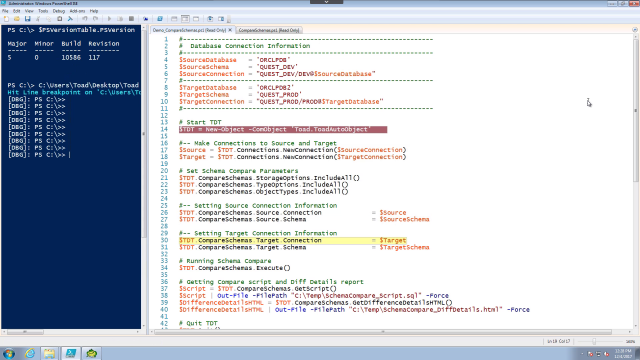Click $PSVersionTable.PSVersion command in console
The image size is (640, 360).
pyautogui.click(x=87, y=30)
